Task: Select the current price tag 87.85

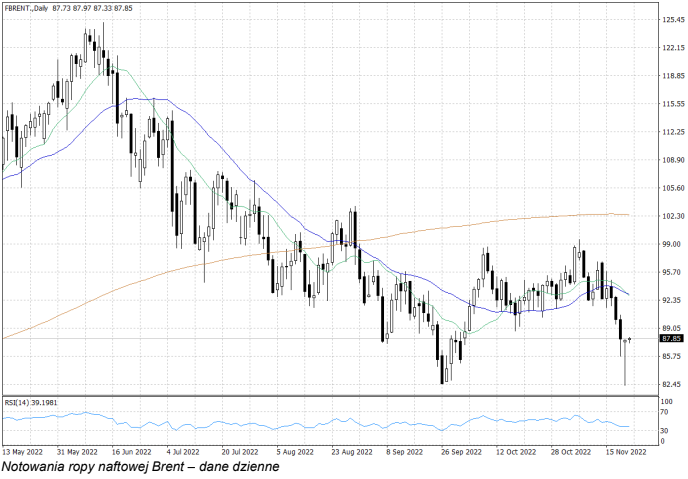Action: (672, 339)
